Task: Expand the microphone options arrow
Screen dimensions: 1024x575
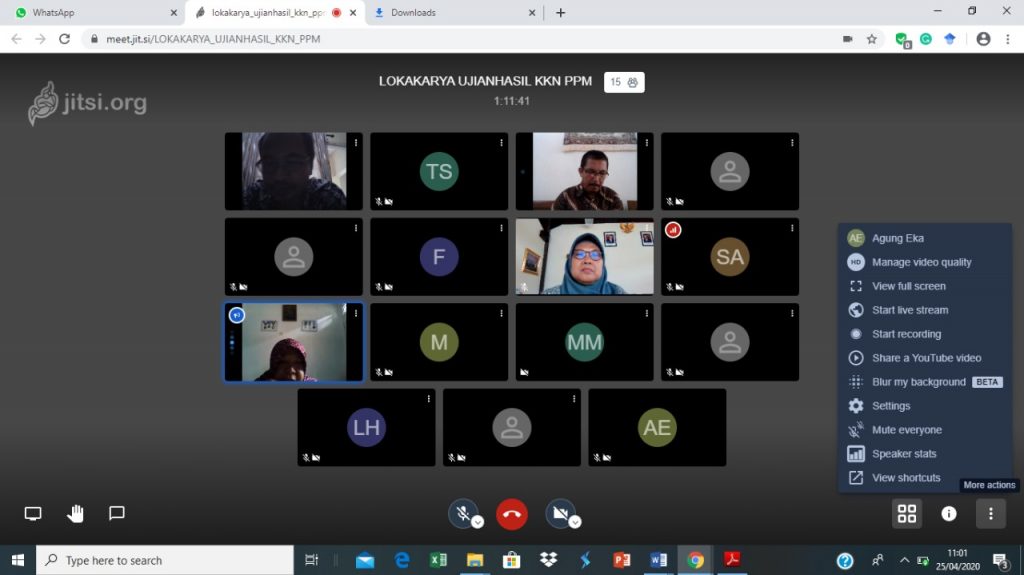Action: [477, 522]
